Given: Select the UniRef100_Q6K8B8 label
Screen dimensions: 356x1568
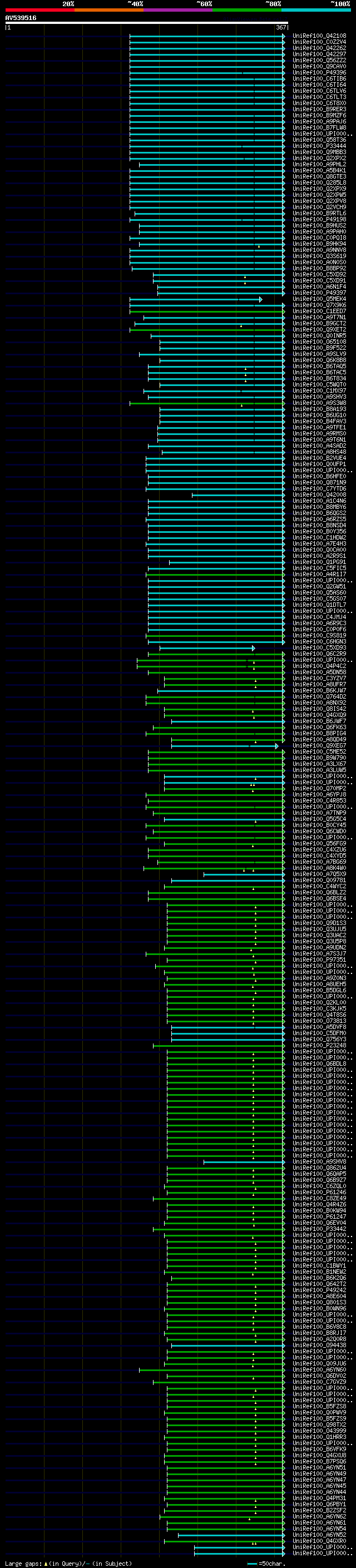Looking at the screenshot, I should pyautogui.click(x=319, y=360).
